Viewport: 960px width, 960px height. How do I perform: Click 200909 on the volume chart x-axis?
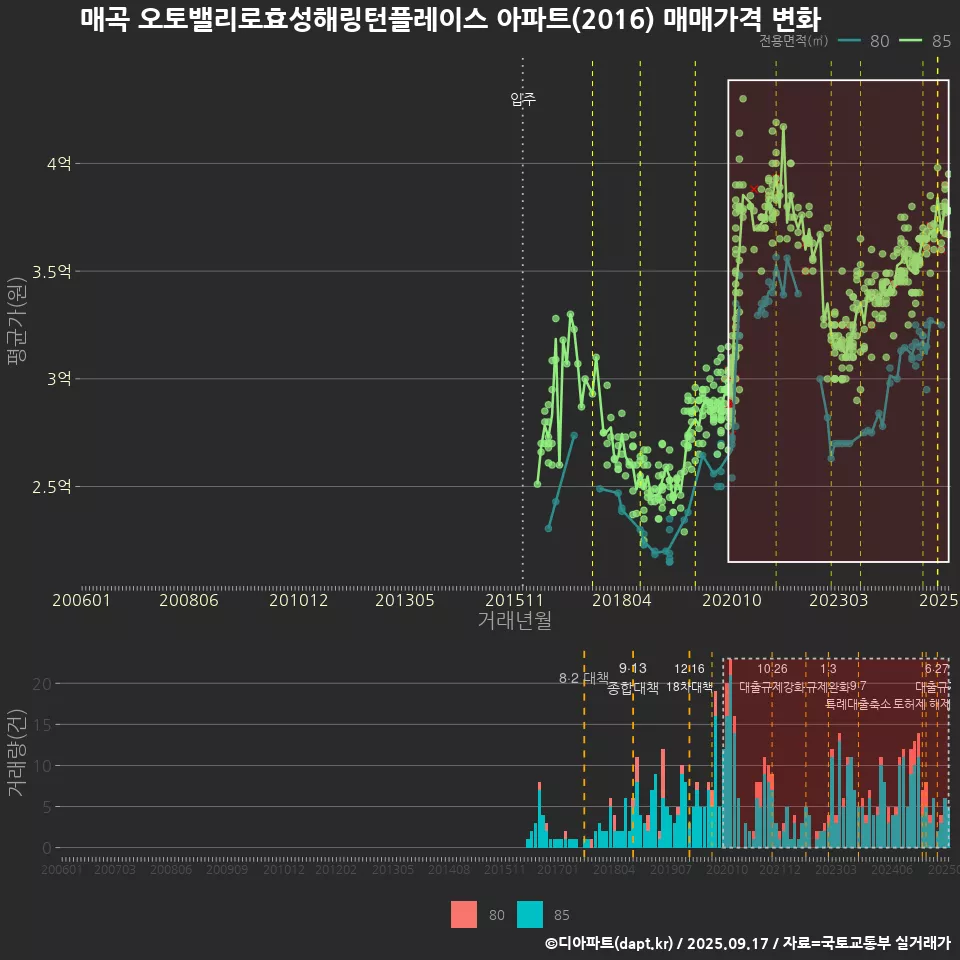(x=227, y=869)
